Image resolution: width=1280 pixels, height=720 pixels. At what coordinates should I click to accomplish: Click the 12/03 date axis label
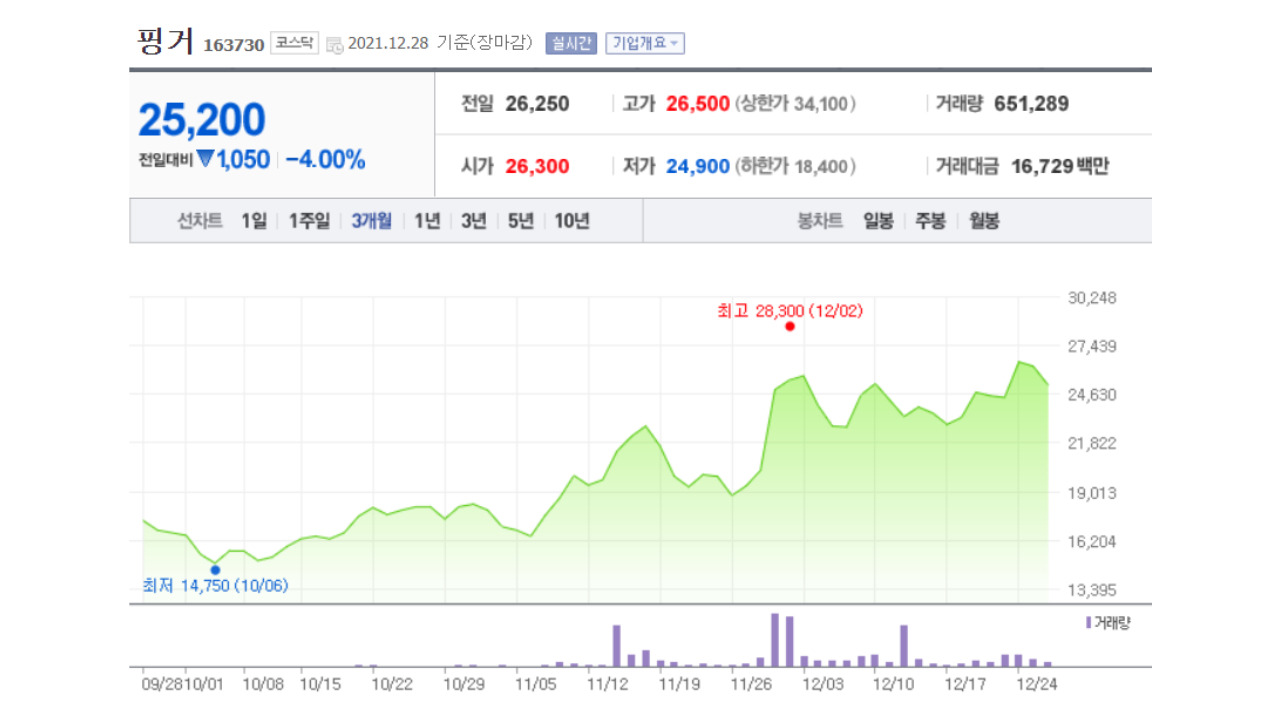click(824, 685)
